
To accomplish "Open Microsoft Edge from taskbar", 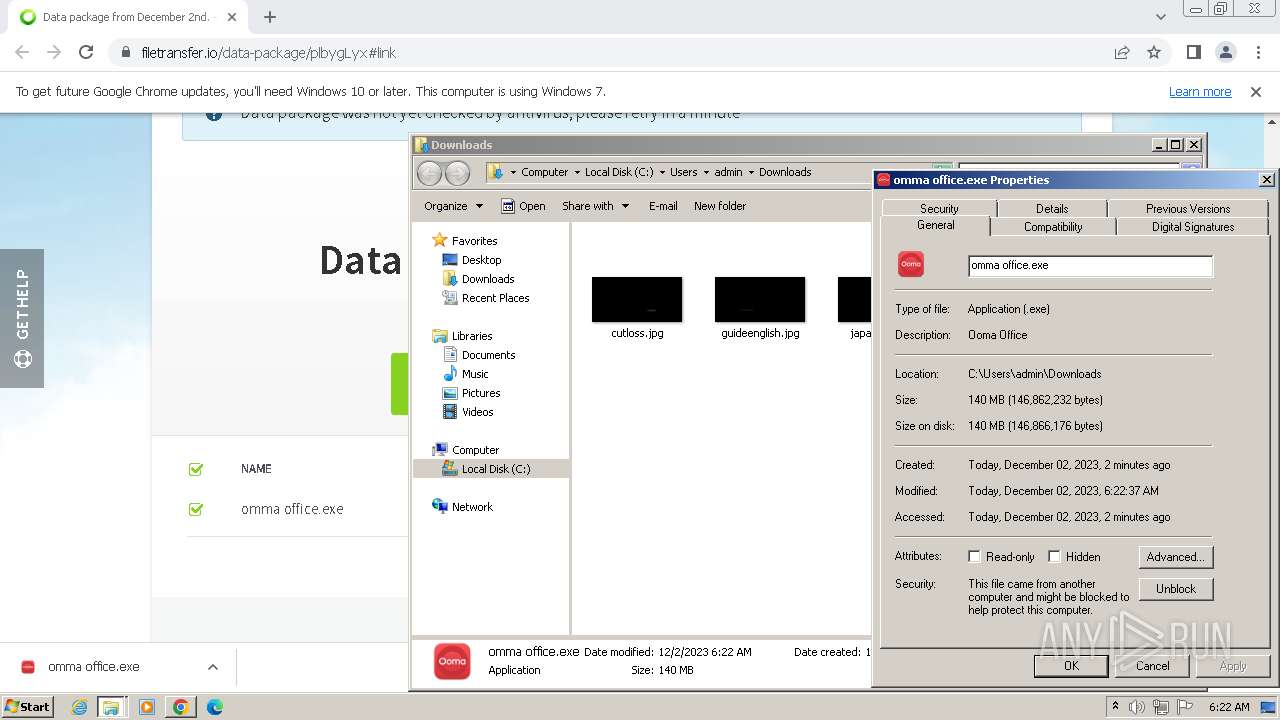I will click(214, 707).
